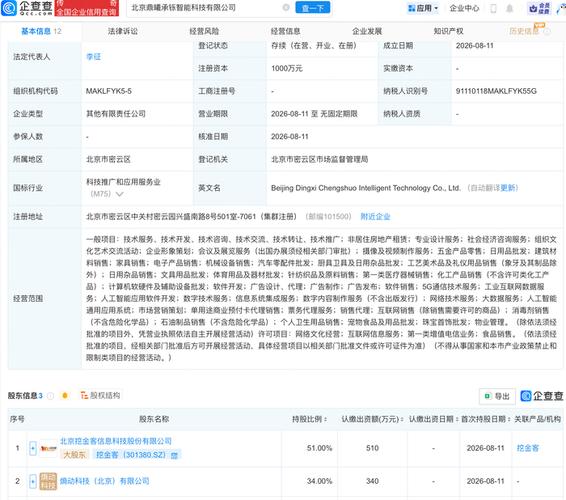
Task: Click 存续（在营、开业、在册） status value
Action: (x=314, y=45)
